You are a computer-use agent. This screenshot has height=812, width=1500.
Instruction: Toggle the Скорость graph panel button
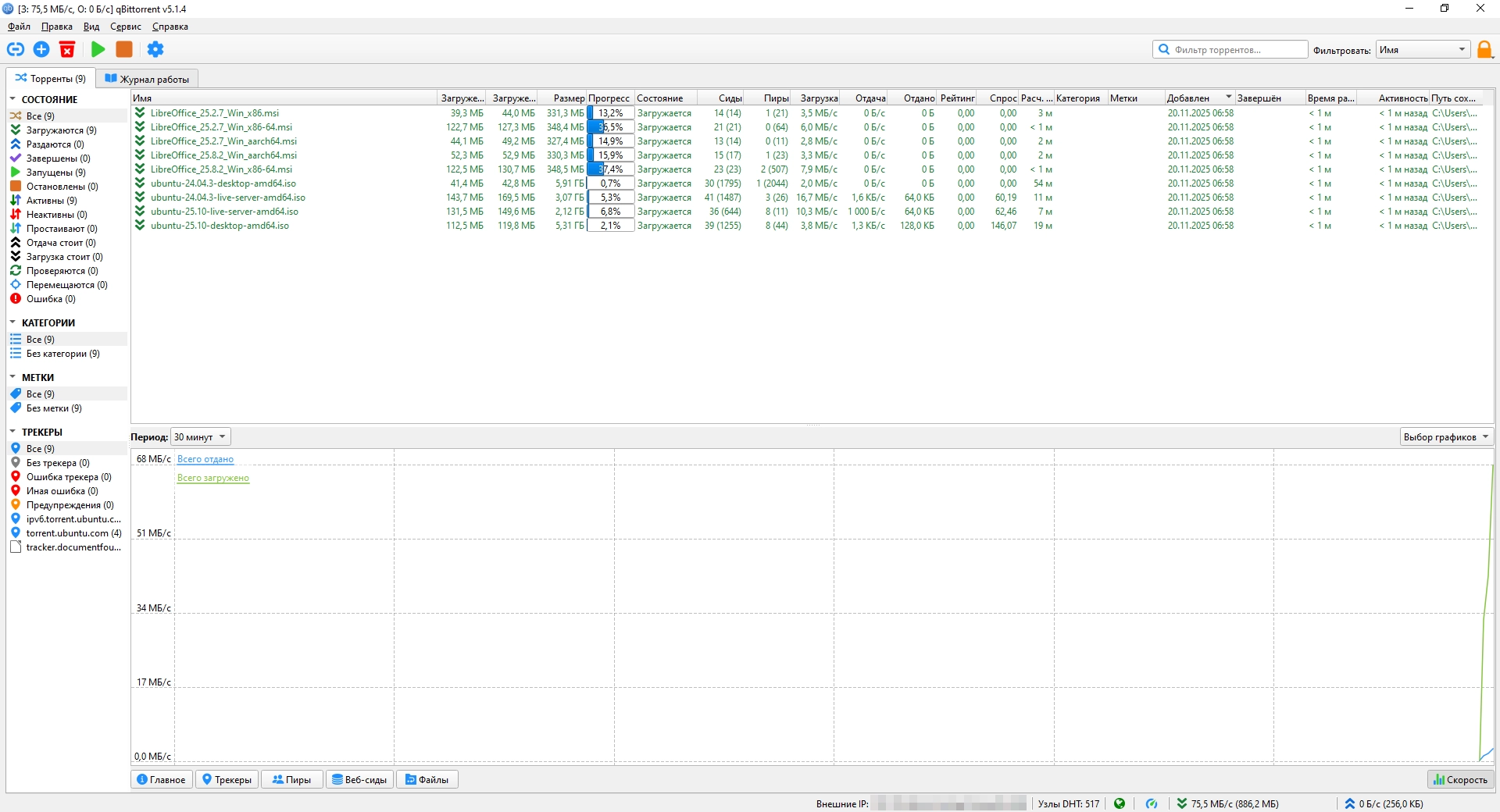[x=1460, y=779]
